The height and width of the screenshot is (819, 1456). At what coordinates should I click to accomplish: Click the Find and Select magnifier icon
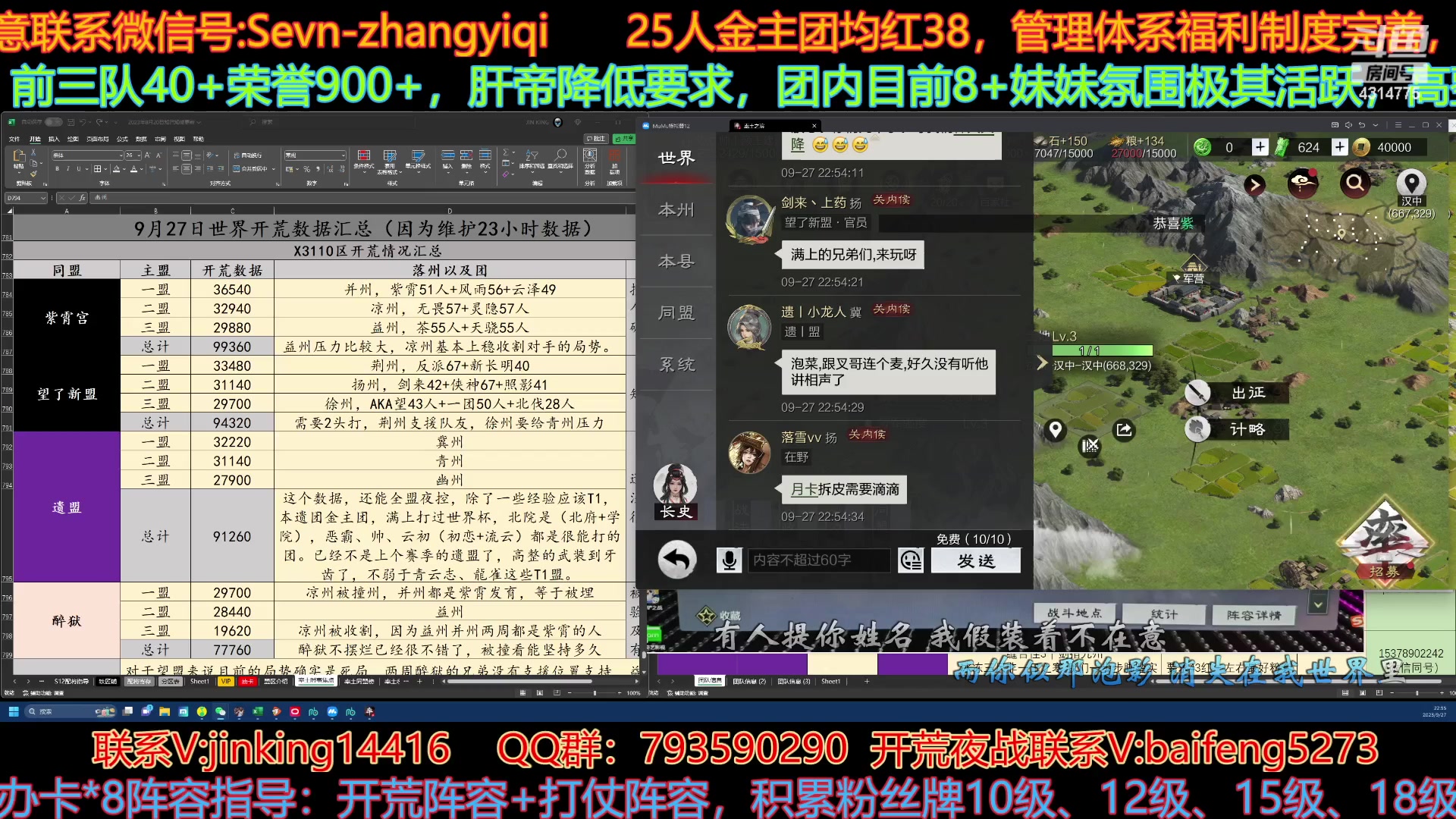(560, 155)
